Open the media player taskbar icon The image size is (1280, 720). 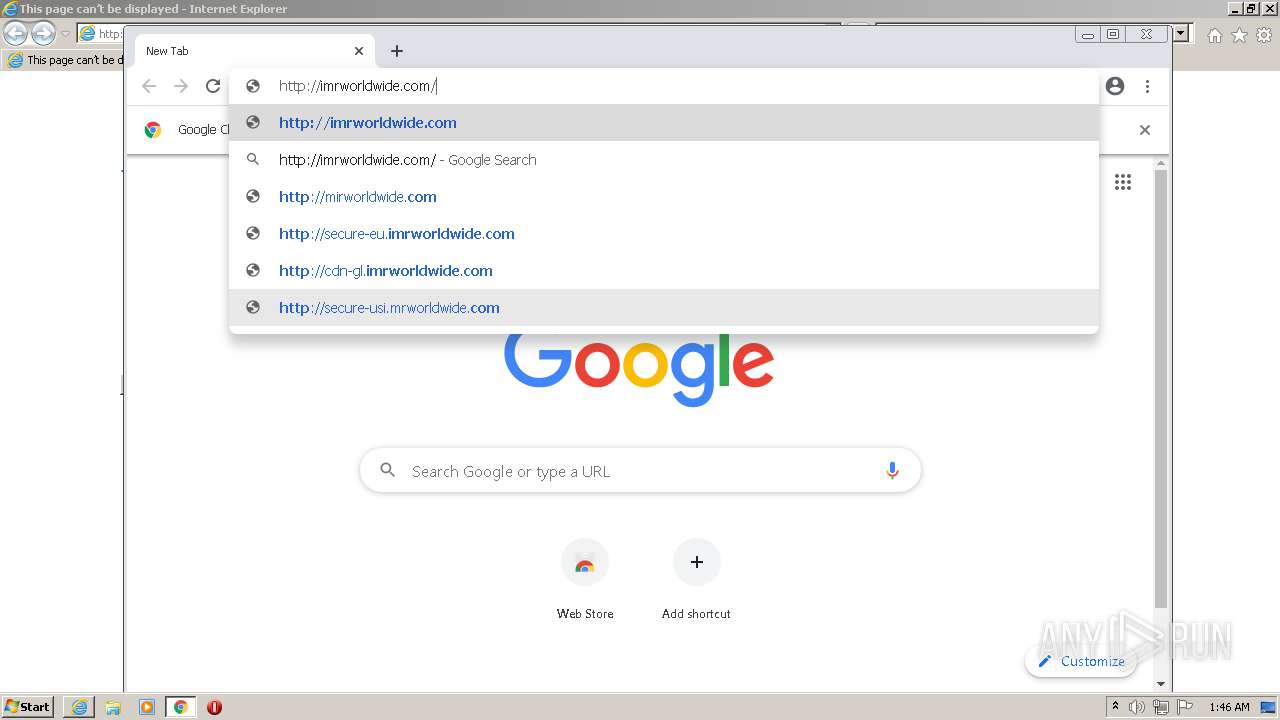(x=147, y=707)
